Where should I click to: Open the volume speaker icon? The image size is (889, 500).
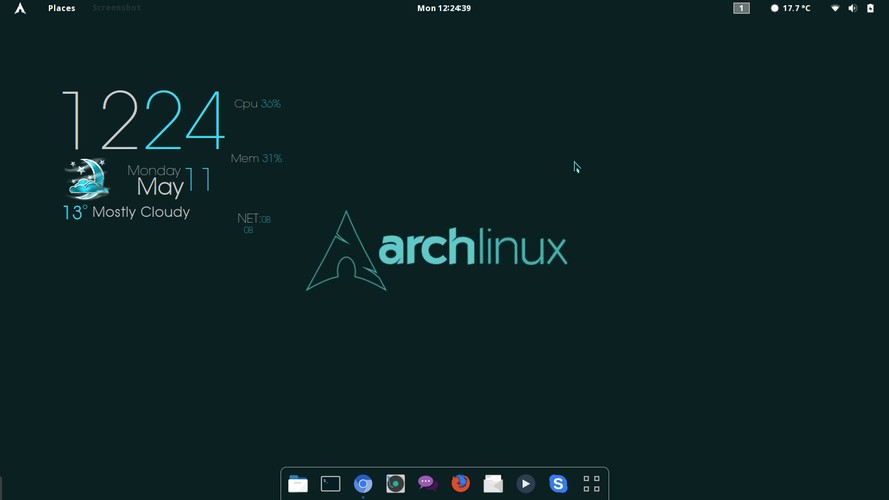click(x=852, y=8)
